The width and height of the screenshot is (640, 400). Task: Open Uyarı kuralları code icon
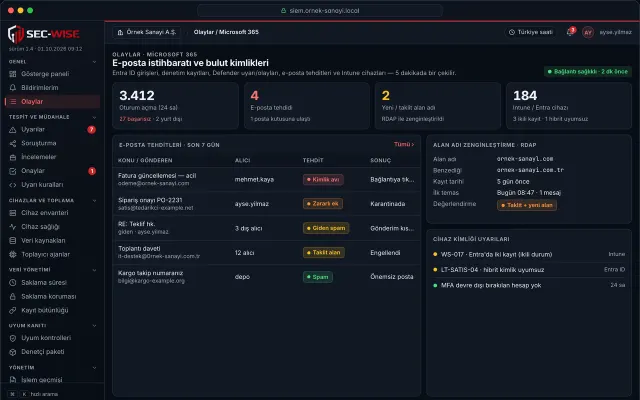[13, 185]
